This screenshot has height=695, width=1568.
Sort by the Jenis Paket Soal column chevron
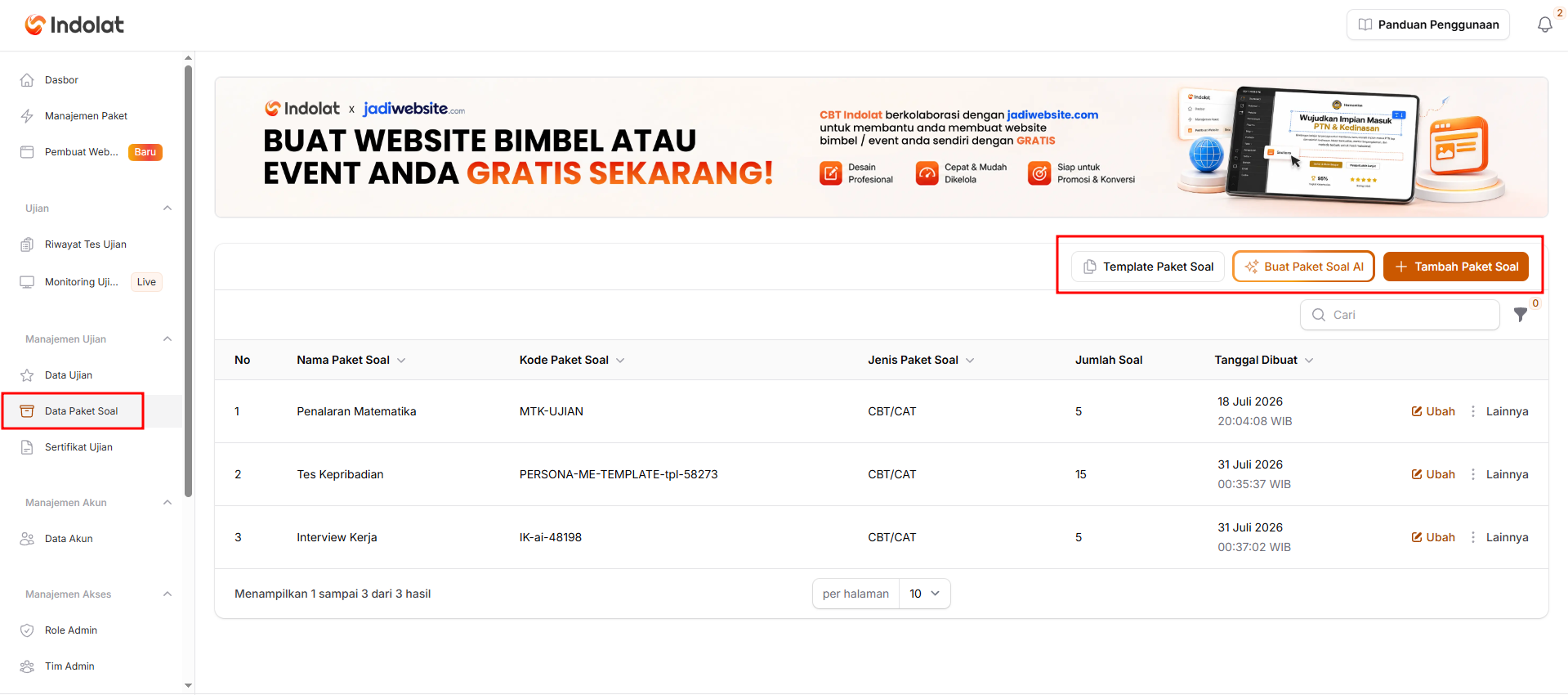(x=970, y=361)
